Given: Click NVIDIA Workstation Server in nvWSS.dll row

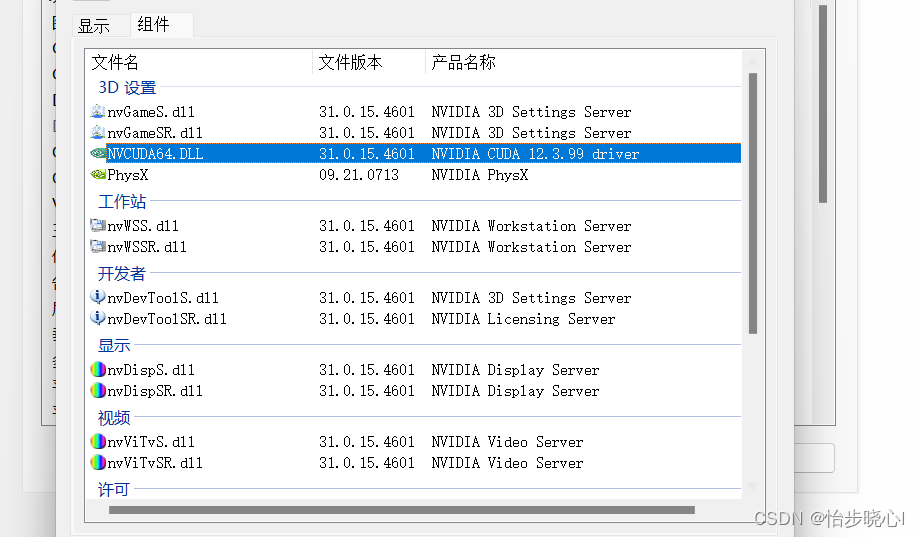Looking at the screenshot, I should [531, 226].
